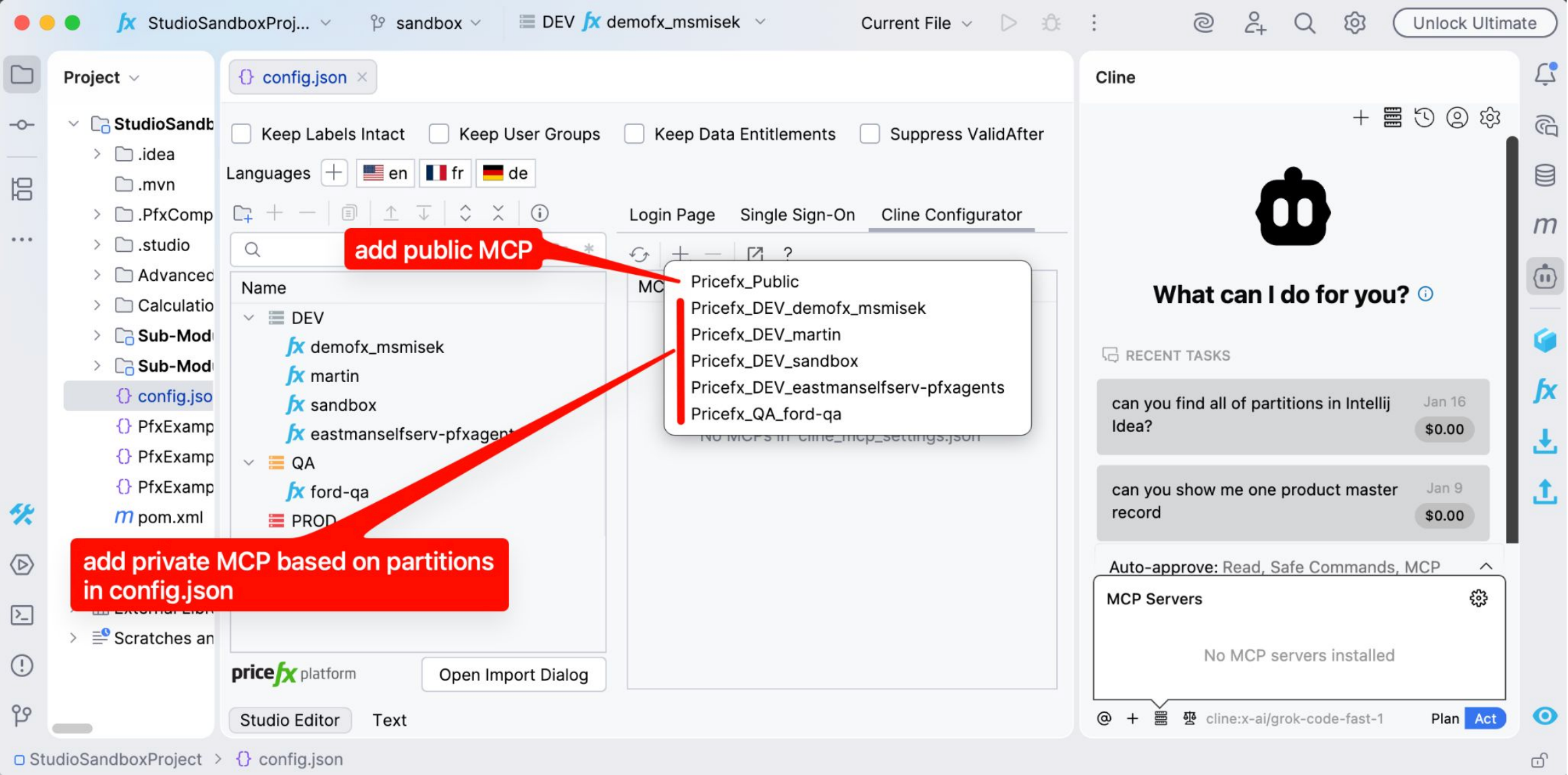Screen dimensions: 1568x775
Task: Click the Cline robot sidebar icon
Action: 1544,276
